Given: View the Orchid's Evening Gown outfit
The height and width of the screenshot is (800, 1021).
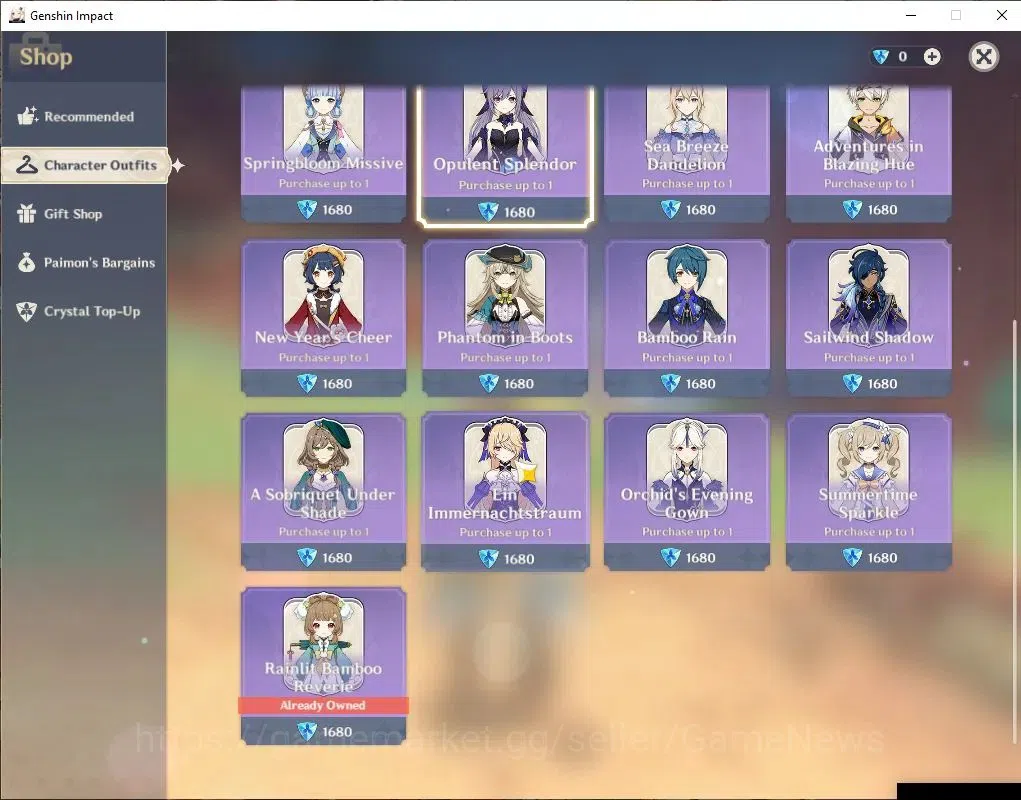Looking at the screenshot, I should (686, 491).
